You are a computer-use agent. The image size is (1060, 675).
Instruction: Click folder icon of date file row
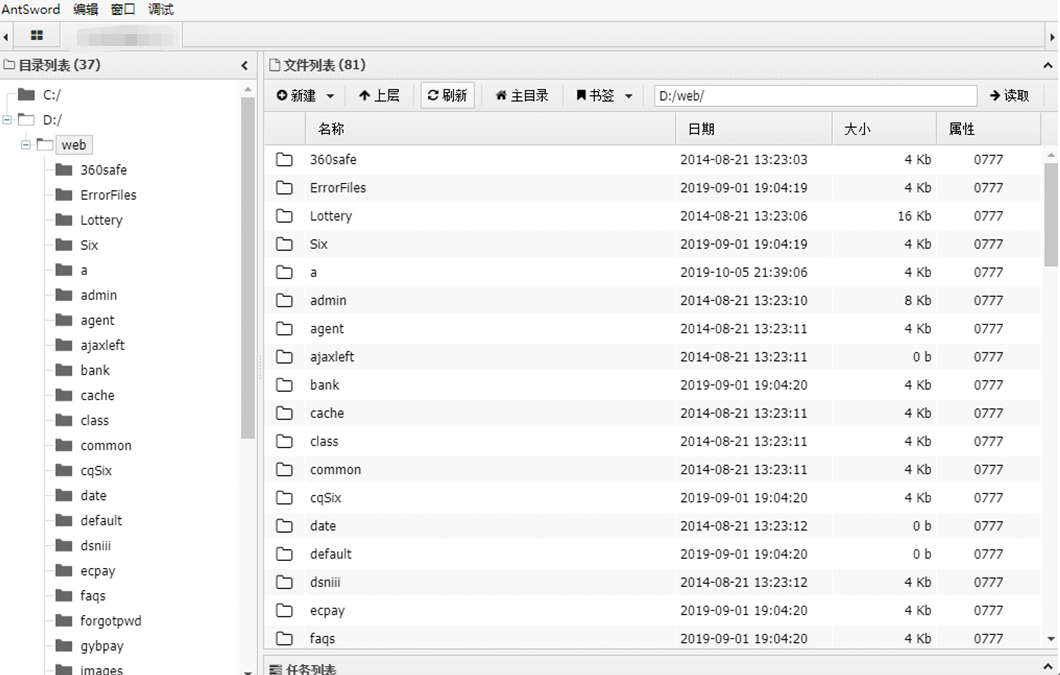point(285,526)
